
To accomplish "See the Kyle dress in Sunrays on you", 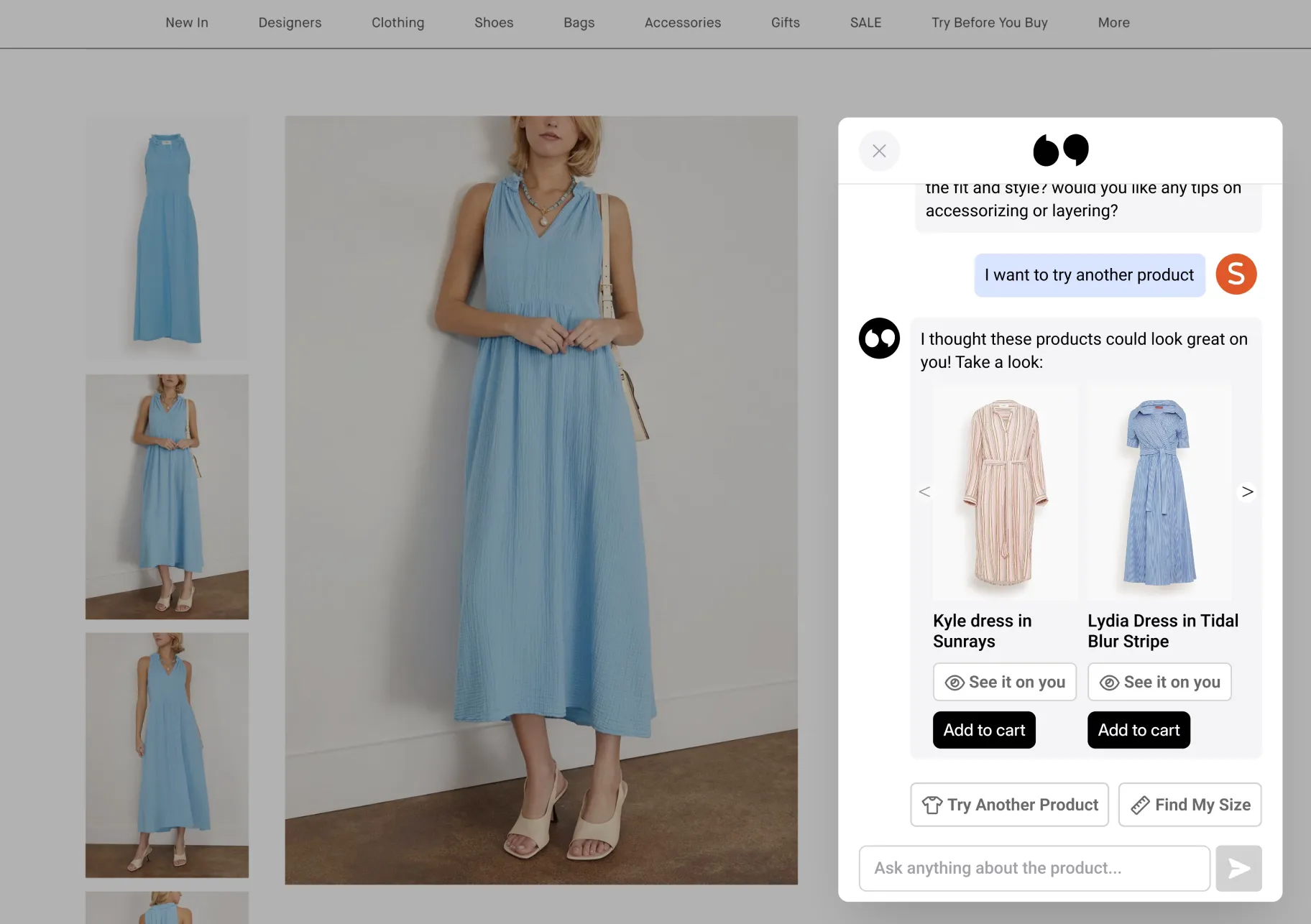I will (x=1004, y=682).
